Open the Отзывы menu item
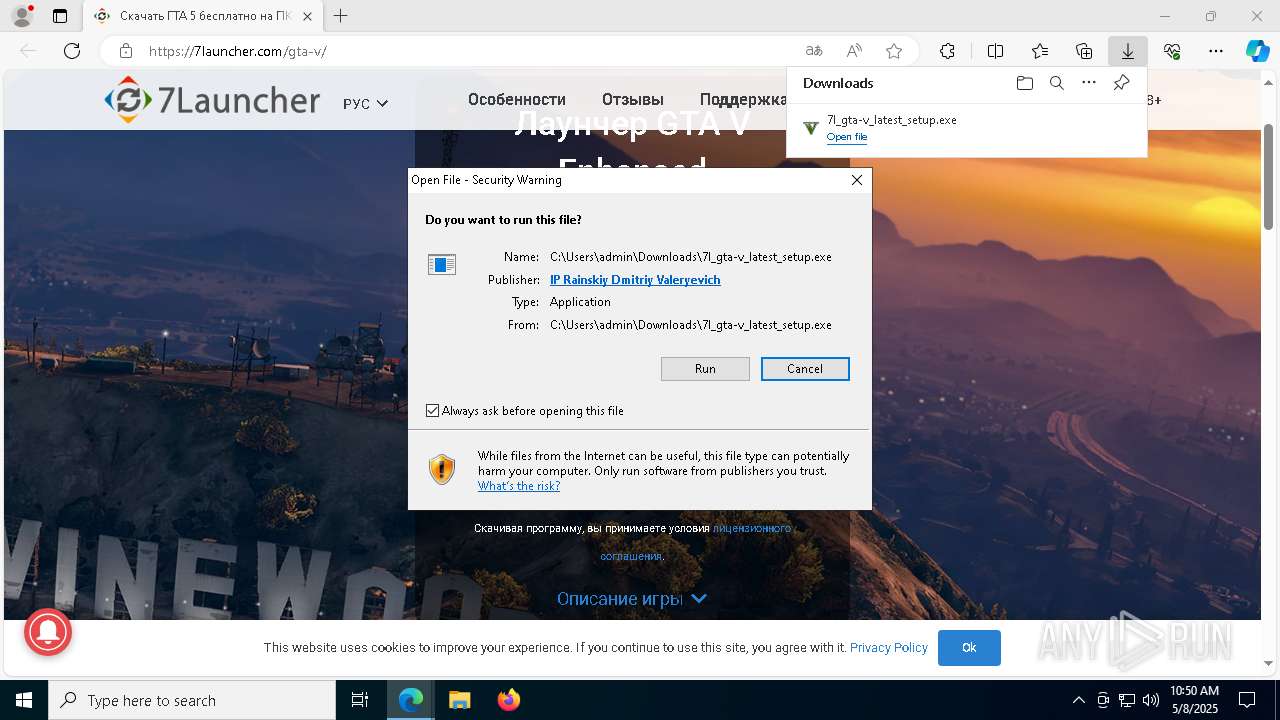The image size is (1280, 720). coord(633,99)
